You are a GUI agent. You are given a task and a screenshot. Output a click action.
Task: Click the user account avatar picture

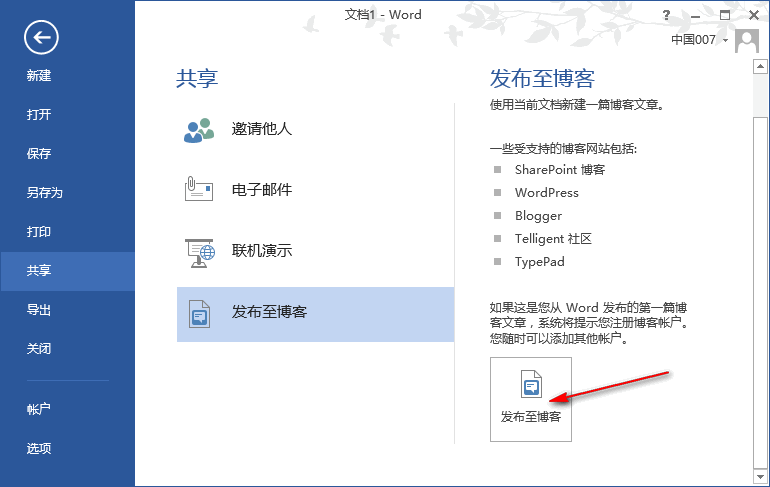746,41
